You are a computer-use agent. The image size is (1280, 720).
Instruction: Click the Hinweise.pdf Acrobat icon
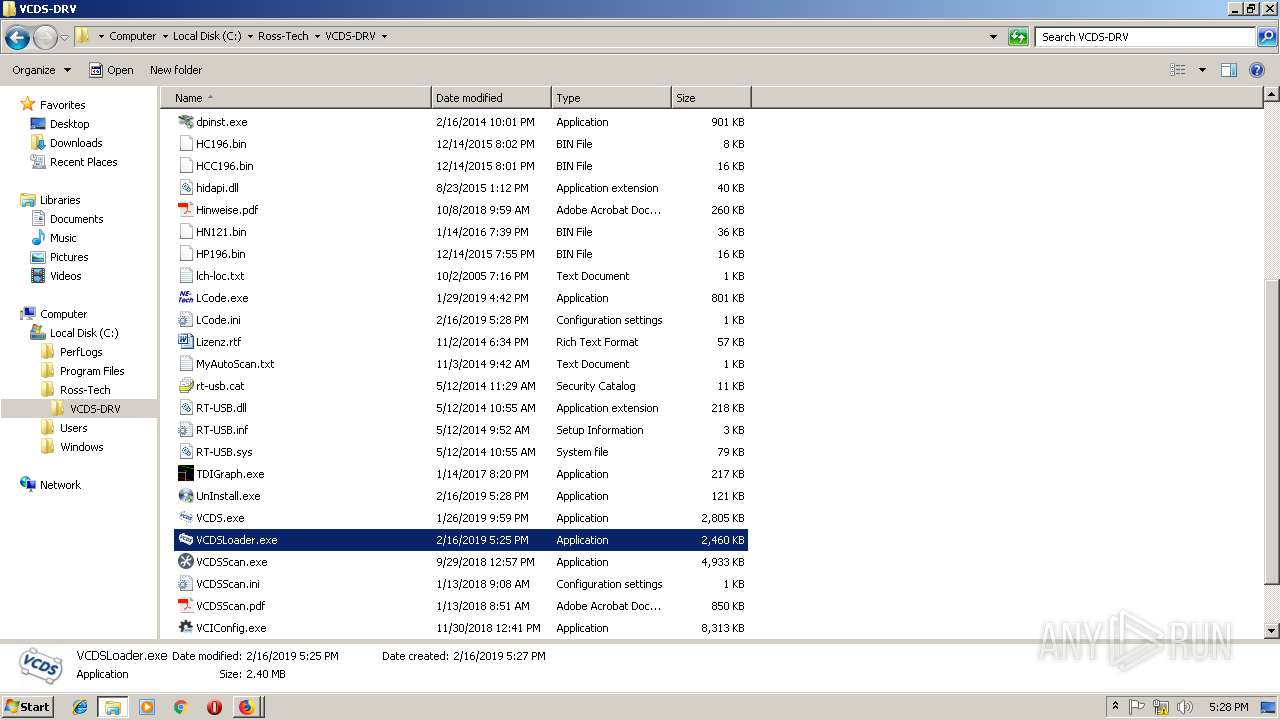[186, 210]
